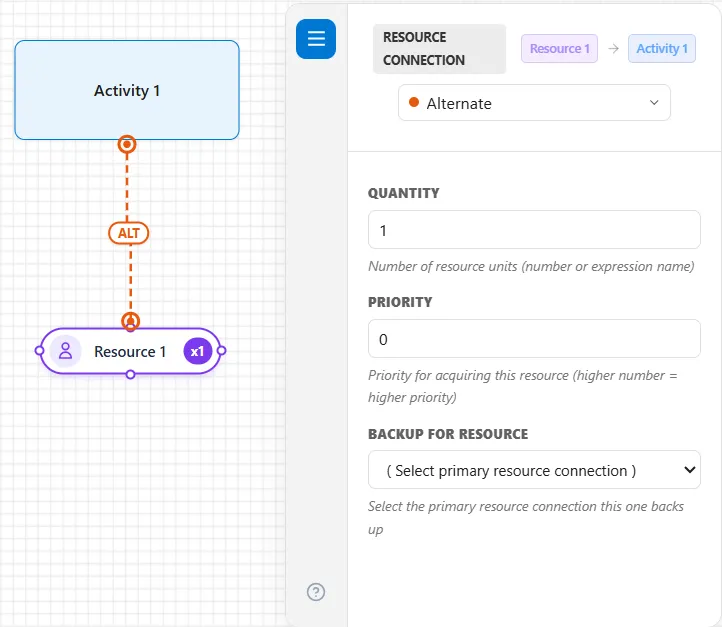Click the x1 quantity badge on Resource 1

(198, 351)
